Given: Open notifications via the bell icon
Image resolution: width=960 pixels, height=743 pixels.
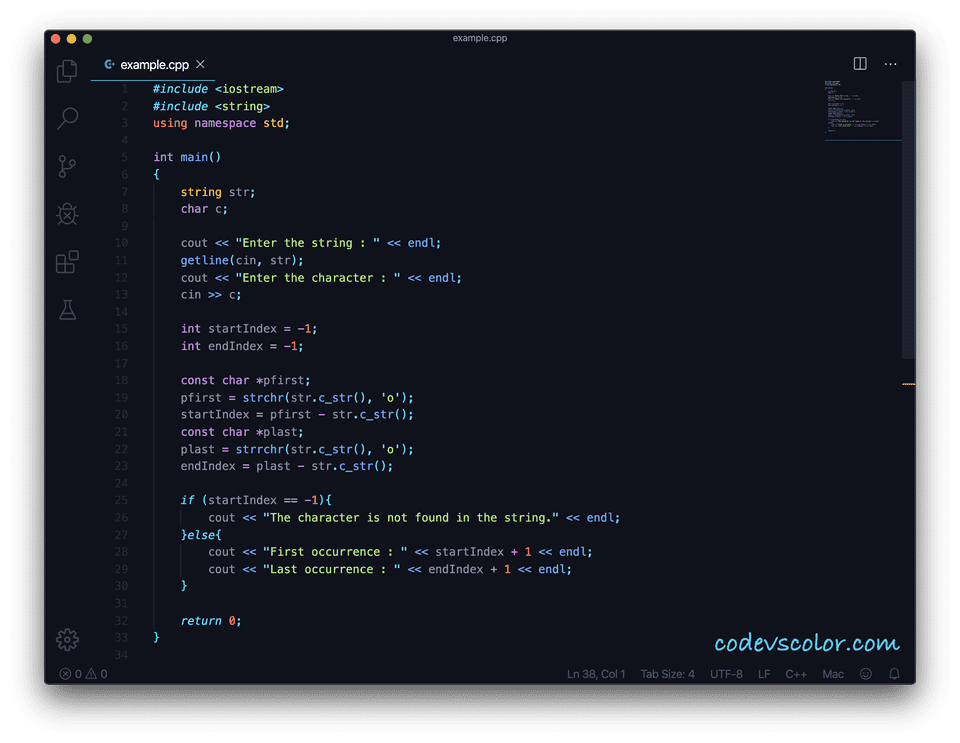Looking at the screenshot, I should pyautogui.click(x=894, y=673).
